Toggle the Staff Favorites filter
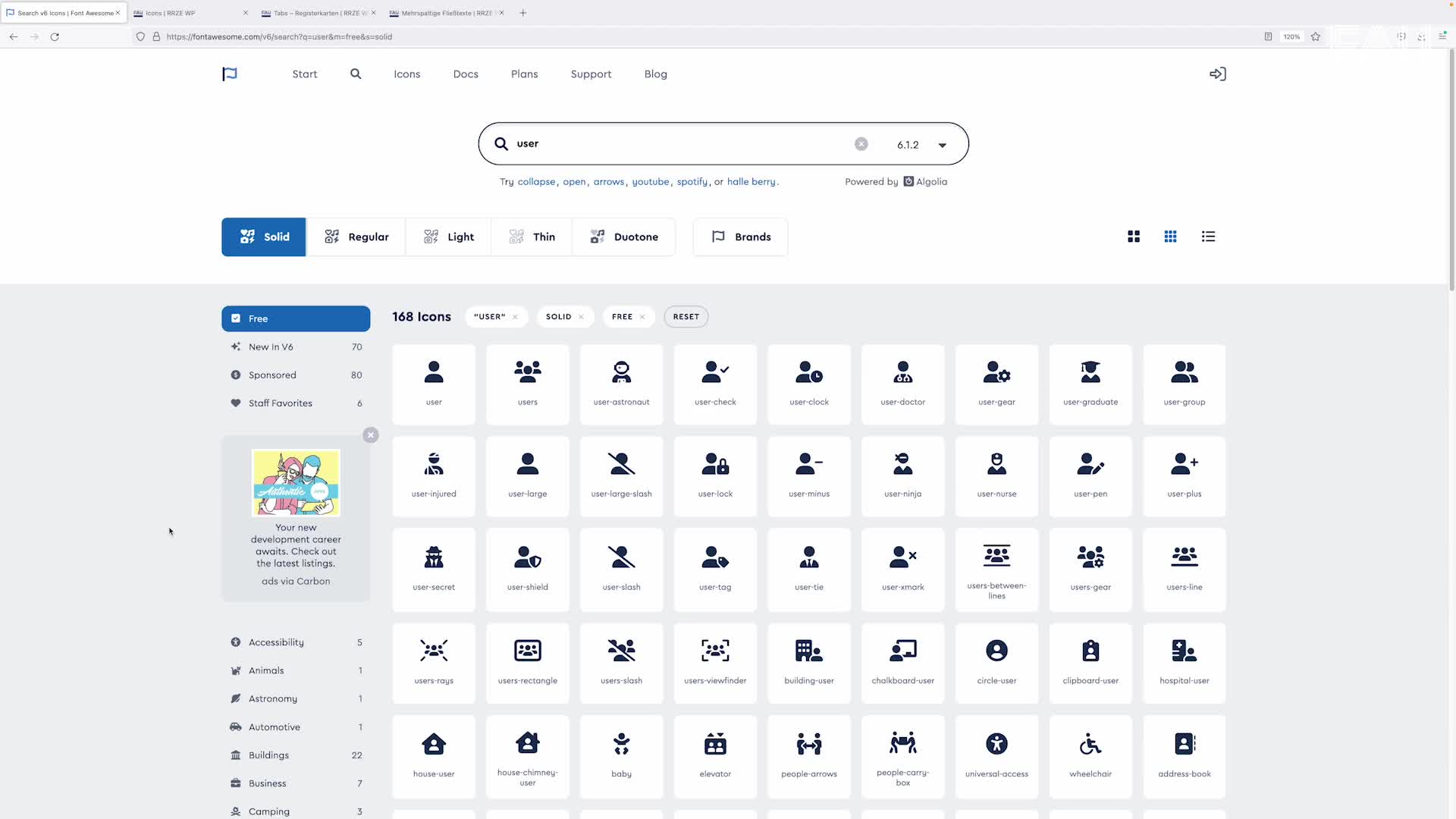 [280, 403]
